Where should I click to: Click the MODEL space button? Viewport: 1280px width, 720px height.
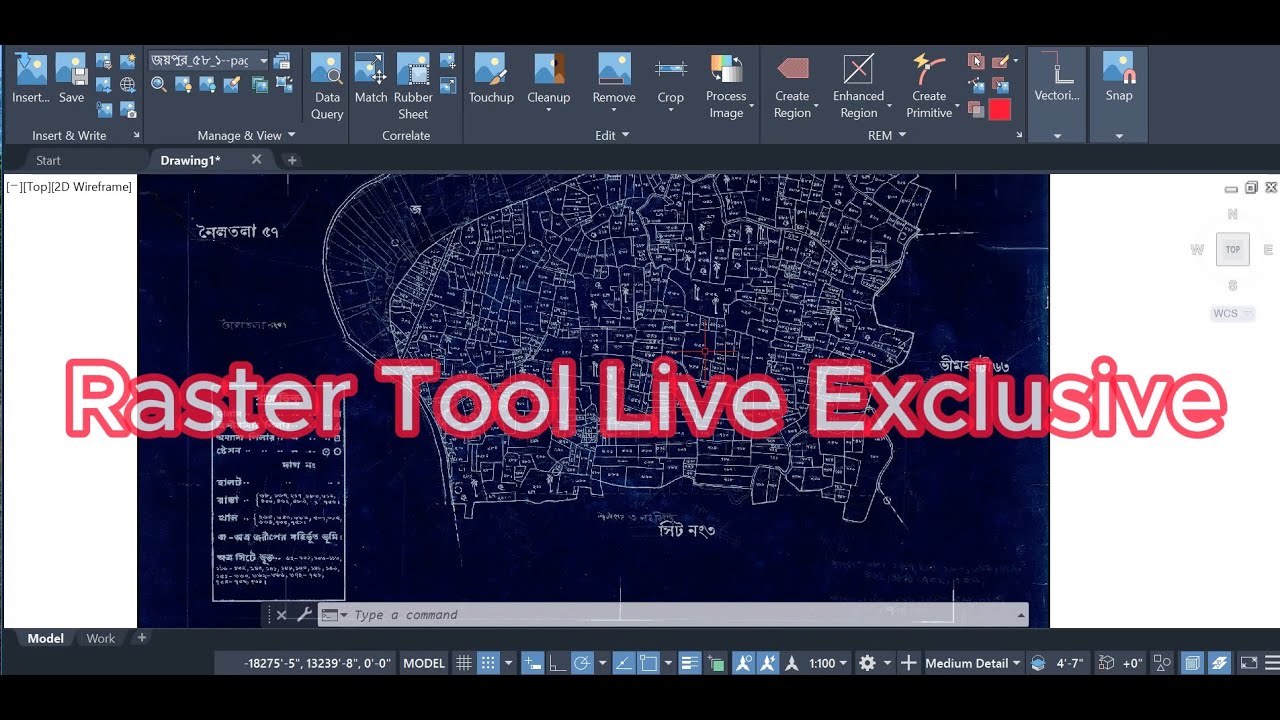tap(424, 663)
